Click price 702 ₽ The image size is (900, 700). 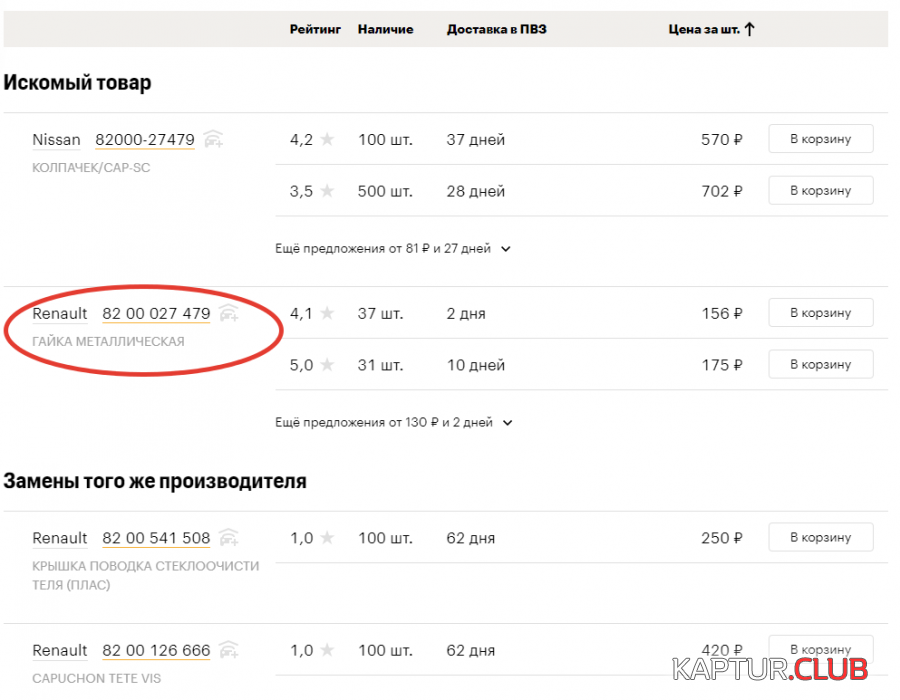click(x=721, y=191)
